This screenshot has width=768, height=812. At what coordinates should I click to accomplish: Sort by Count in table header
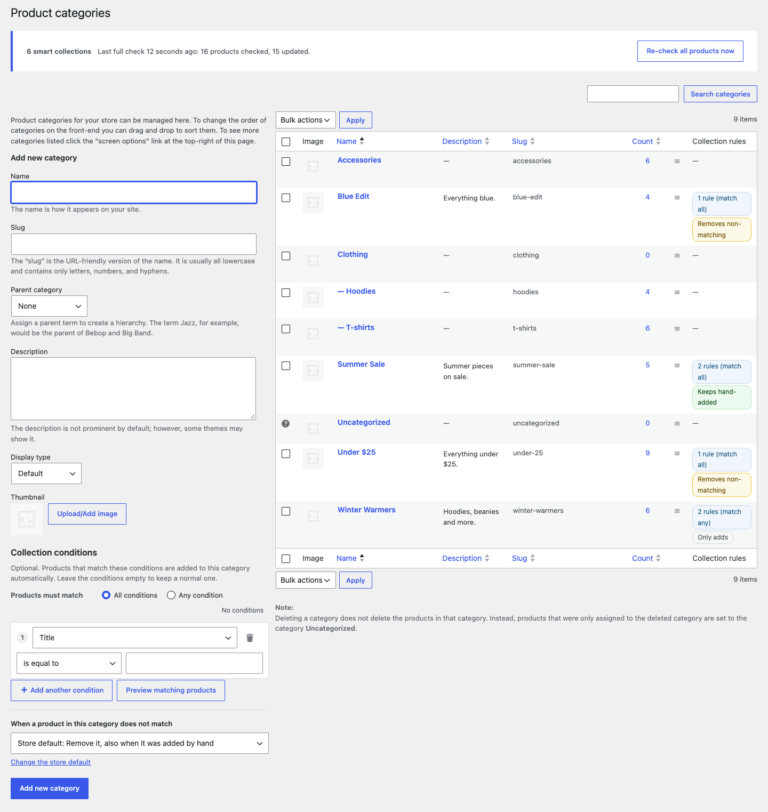[x=646, y=141]
